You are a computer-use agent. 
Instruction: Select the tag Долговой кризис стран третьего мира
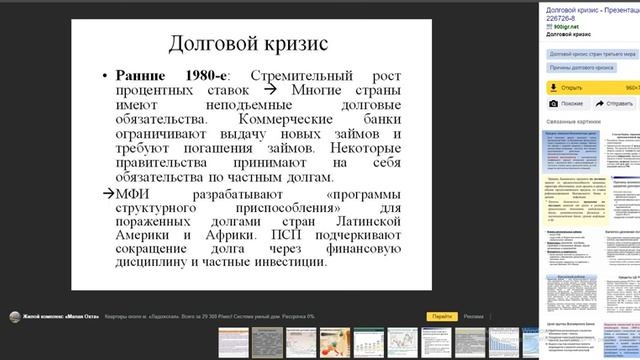pos(592,54)
